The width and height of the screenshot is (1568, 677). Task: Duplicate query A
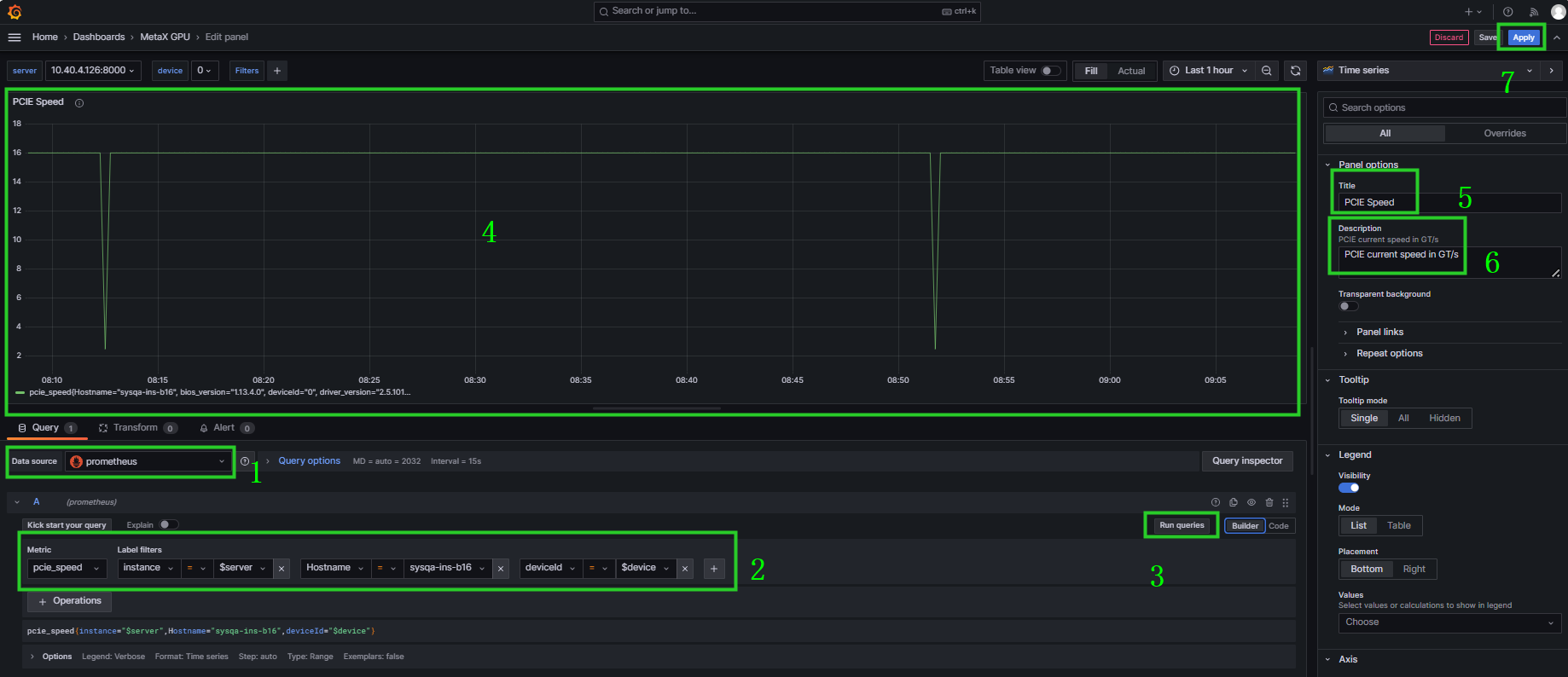[x=1234, y=502]
